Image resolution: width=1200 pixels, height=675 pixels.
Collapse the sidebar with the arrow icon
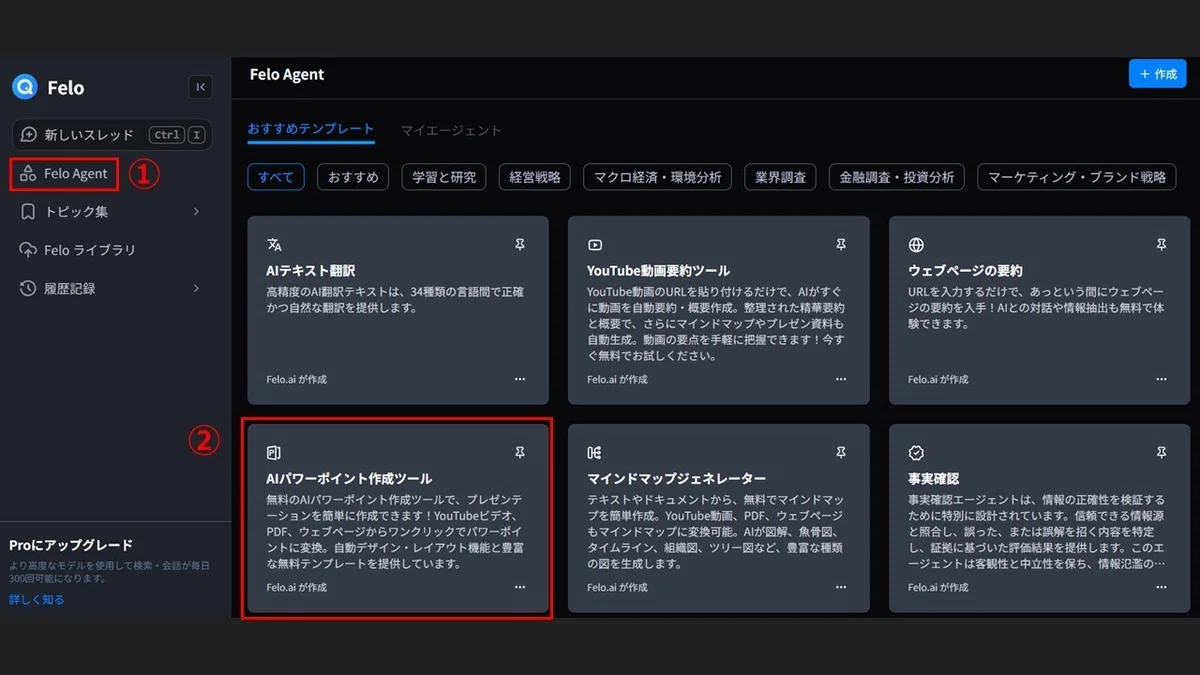200,87
